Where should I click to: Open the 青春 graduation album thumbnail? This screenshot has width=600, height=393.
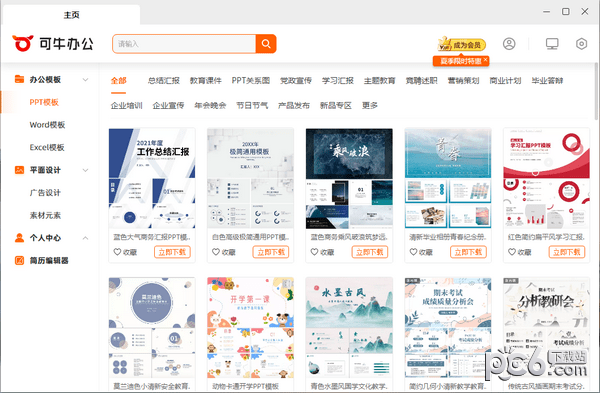click(x=448, y=178)
